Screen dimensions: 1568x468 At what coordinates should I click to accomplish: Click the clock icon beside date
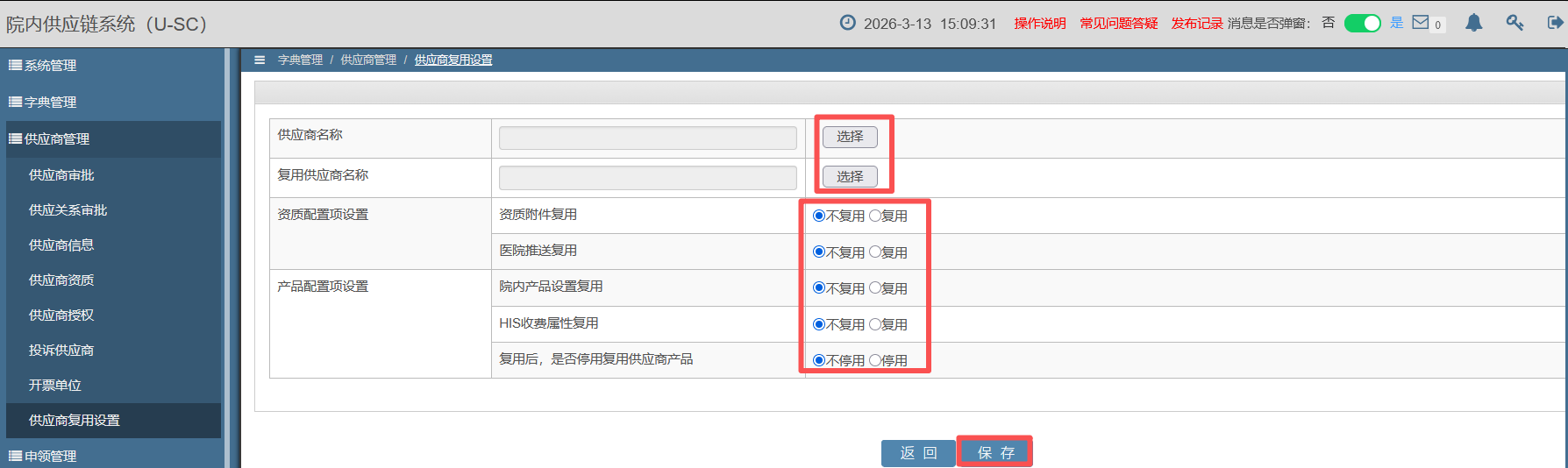(847, 23)
